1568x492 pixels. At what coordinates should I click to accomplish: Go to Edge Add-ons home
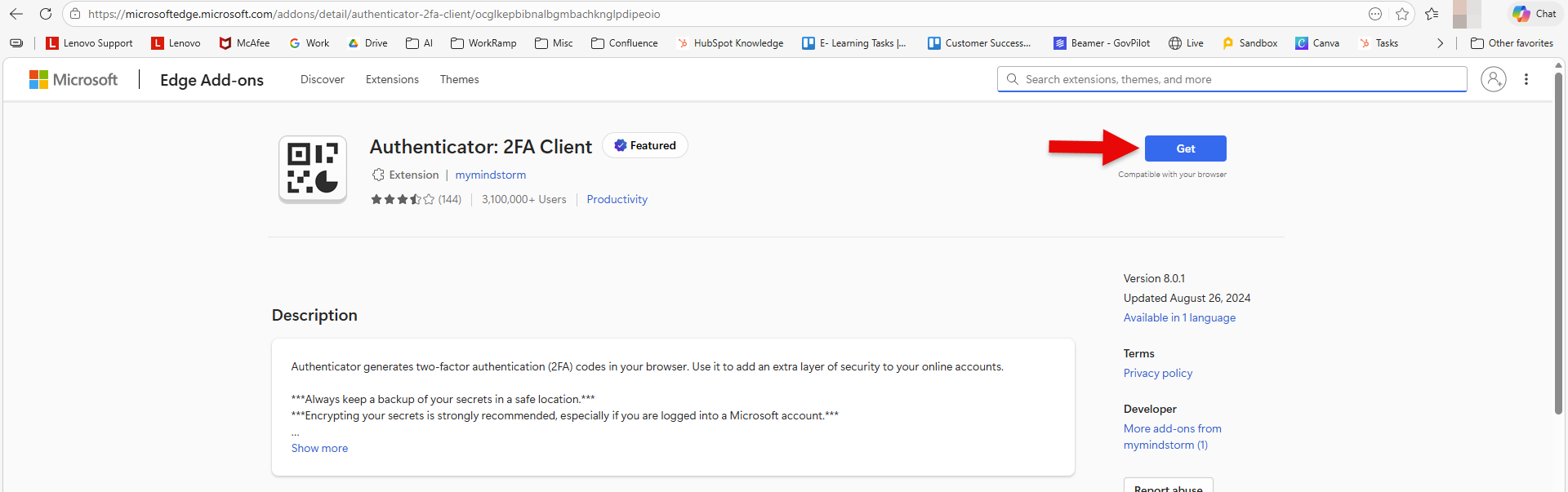212,80
